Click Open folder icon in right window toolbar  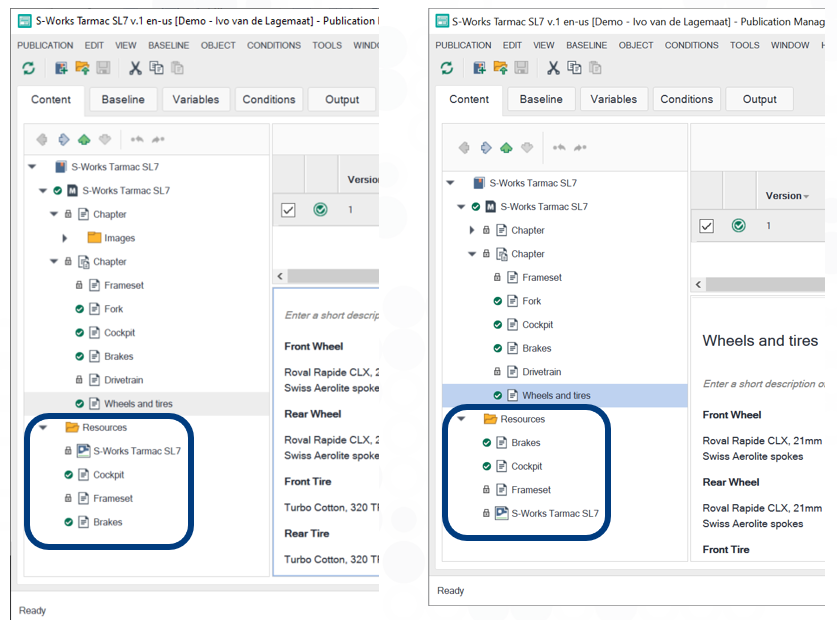[x=500, y=68]
